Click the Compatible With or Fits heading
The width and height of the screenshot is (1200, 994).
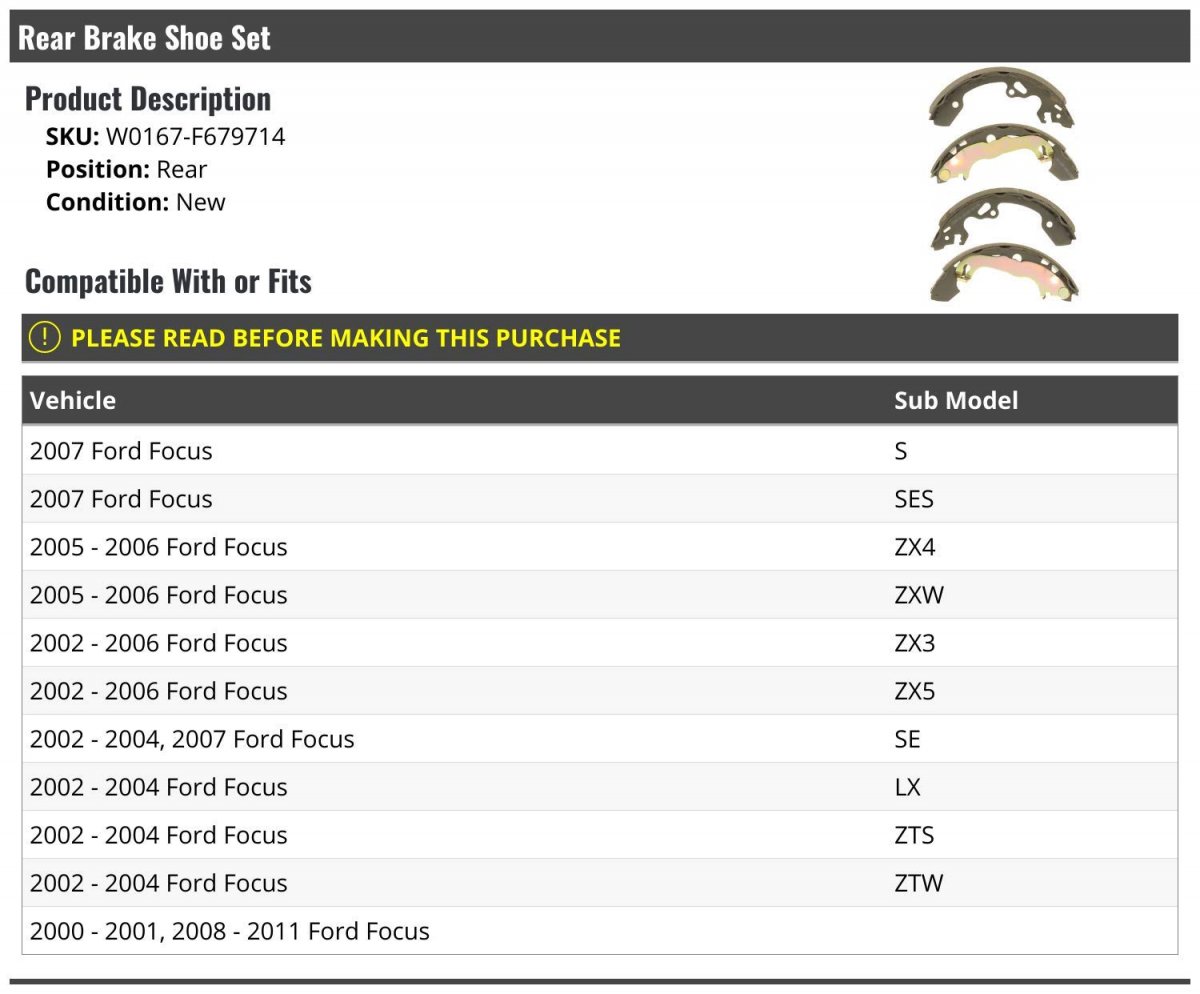tap(168, 281)
